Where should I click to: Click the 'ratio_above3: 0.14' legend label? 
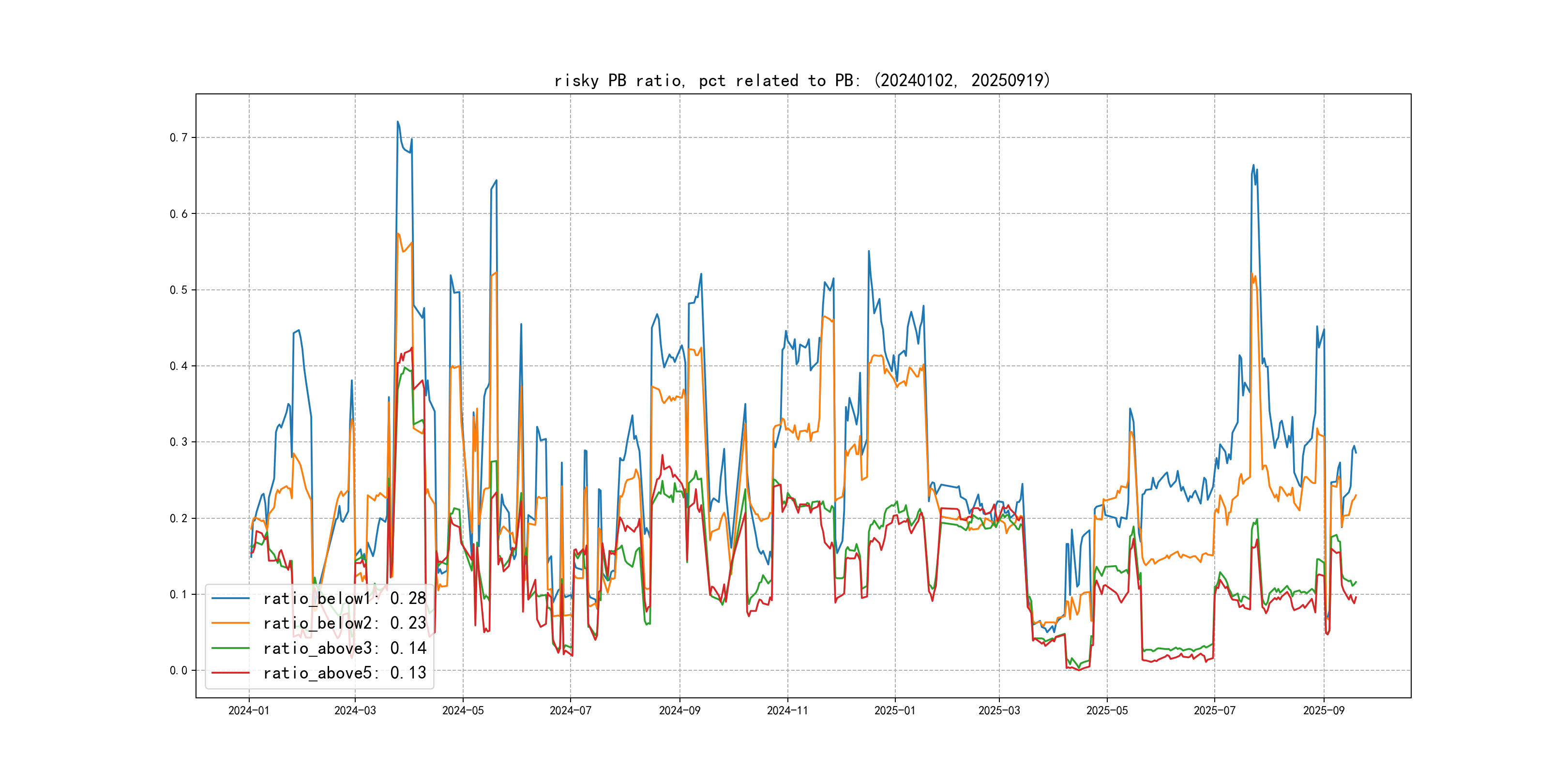345,648
